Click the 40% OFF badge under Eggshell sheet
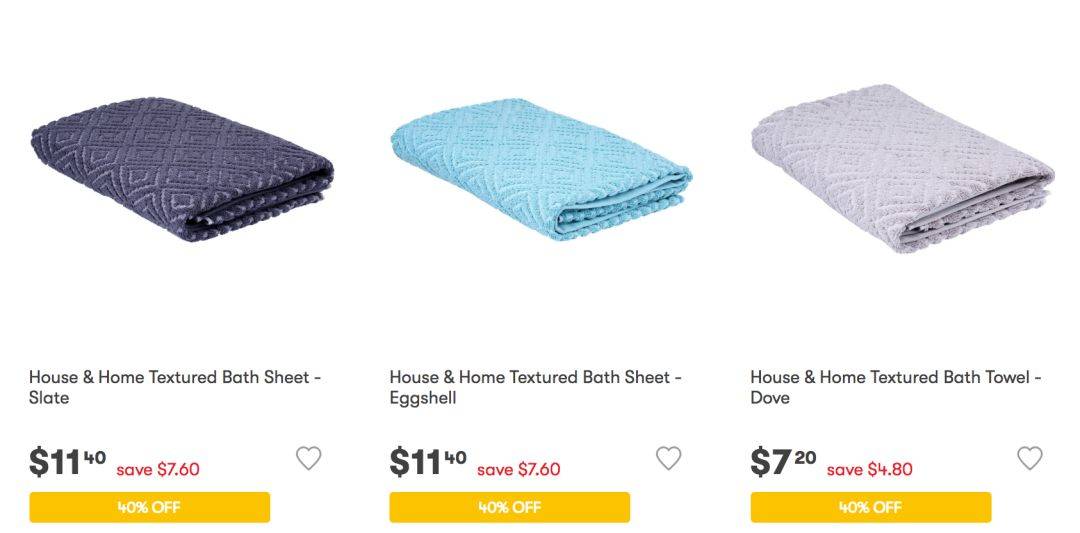The width and height of the screenshot is (1080, 533). coord(510,508)
